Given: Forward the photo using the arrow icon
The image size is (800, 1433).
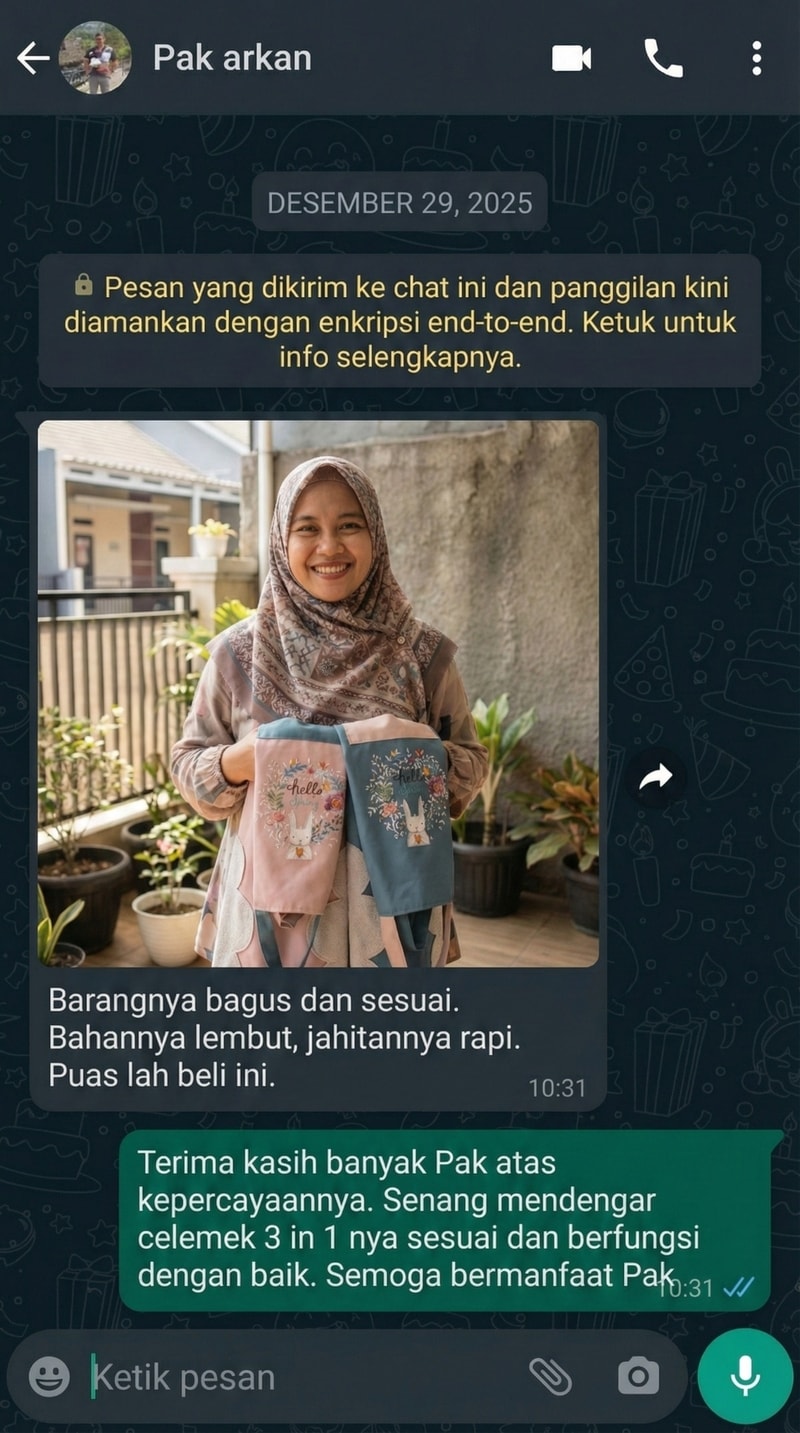Looking at the screenshot, I should tap(656, 777).
